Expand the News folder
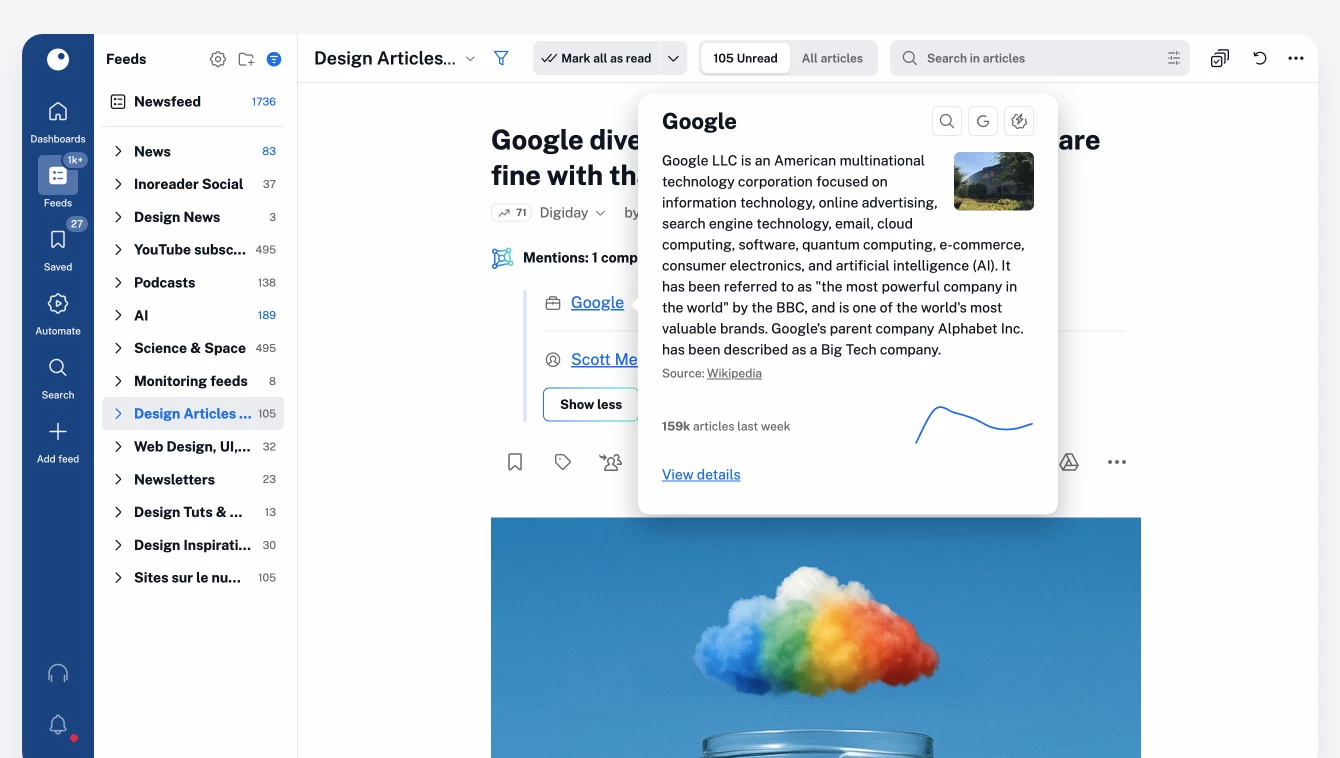The width and height of the screenshot is (1340, 758). coord(118,151)
